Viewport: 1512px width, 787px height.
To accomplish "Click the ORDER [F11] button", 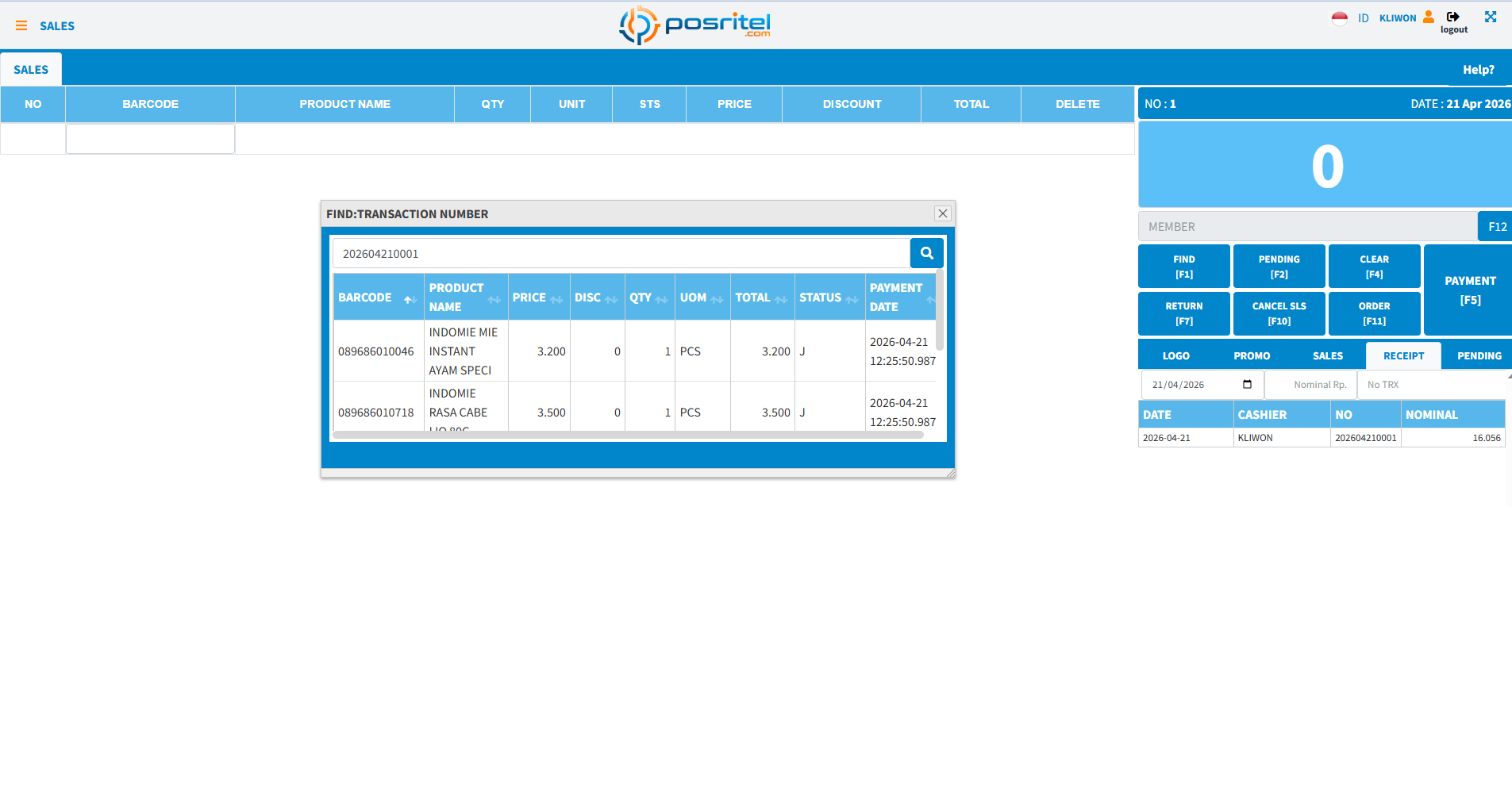I will [1375, 313].
